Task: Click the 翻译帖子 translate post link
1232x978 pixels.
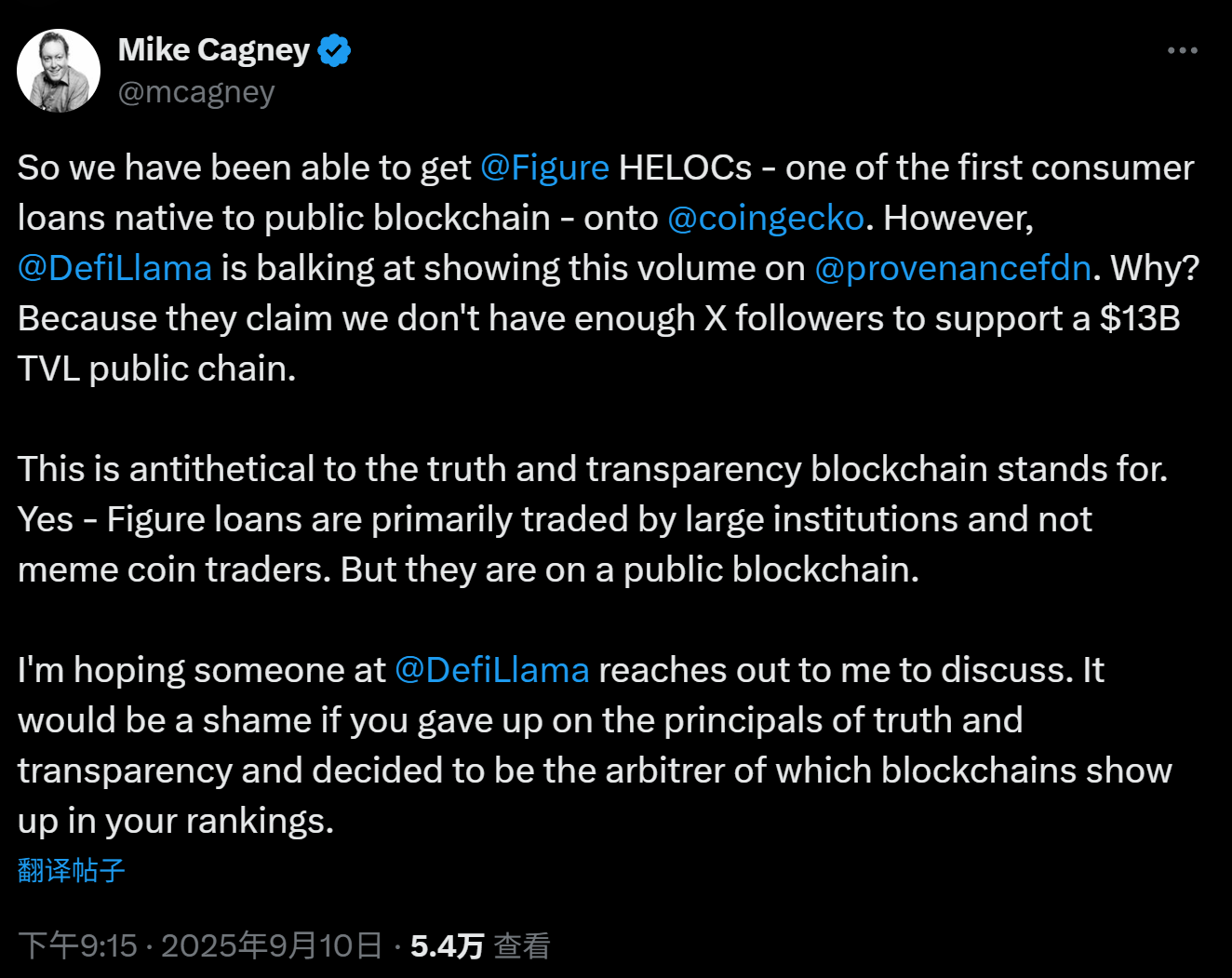Action: 71,870
